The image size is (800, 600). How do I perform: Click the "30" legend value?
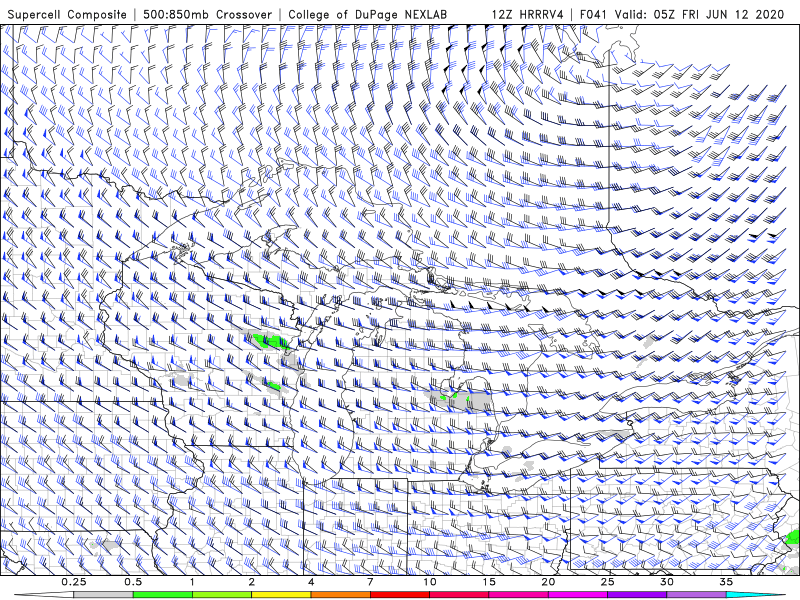tap(666, 582)
